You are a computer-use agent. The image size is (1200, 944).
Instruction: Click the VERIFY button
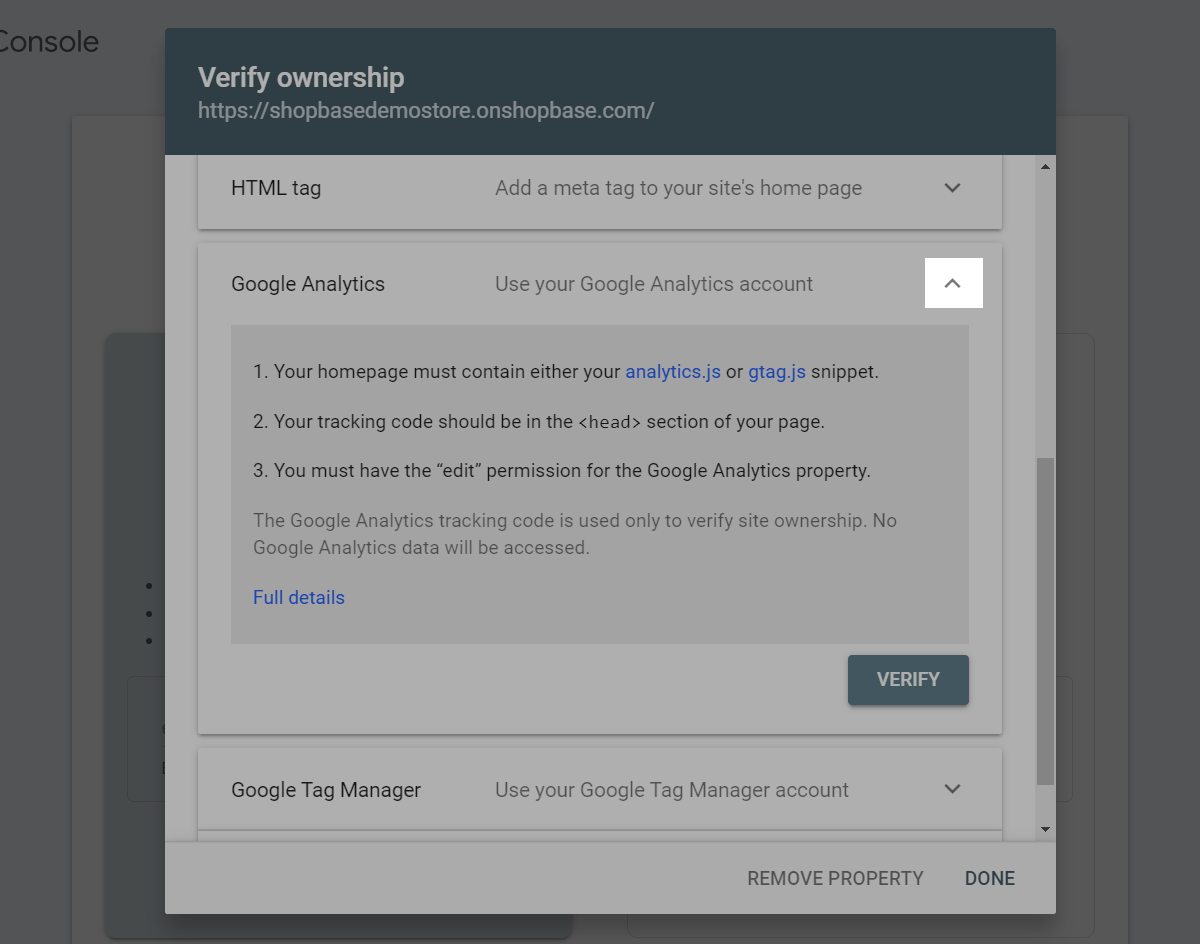[908, 680]
